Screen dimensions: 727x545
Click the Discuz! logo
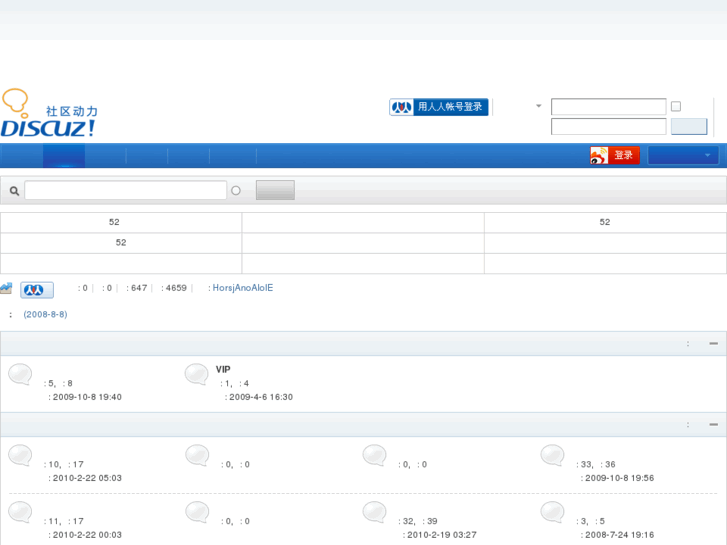point(49,113)
